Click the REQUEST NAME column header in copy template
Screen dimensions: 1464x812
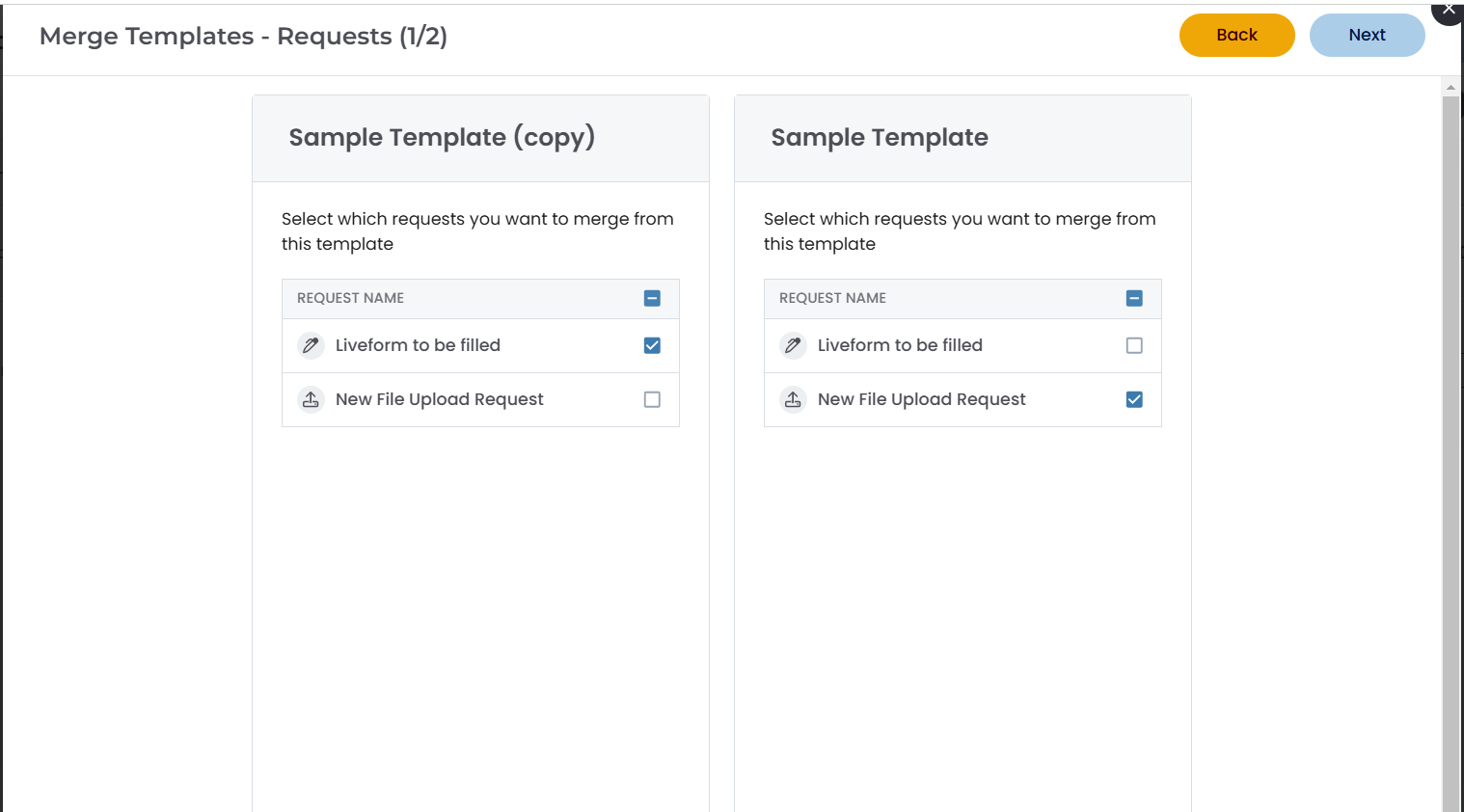click(350, 298)
